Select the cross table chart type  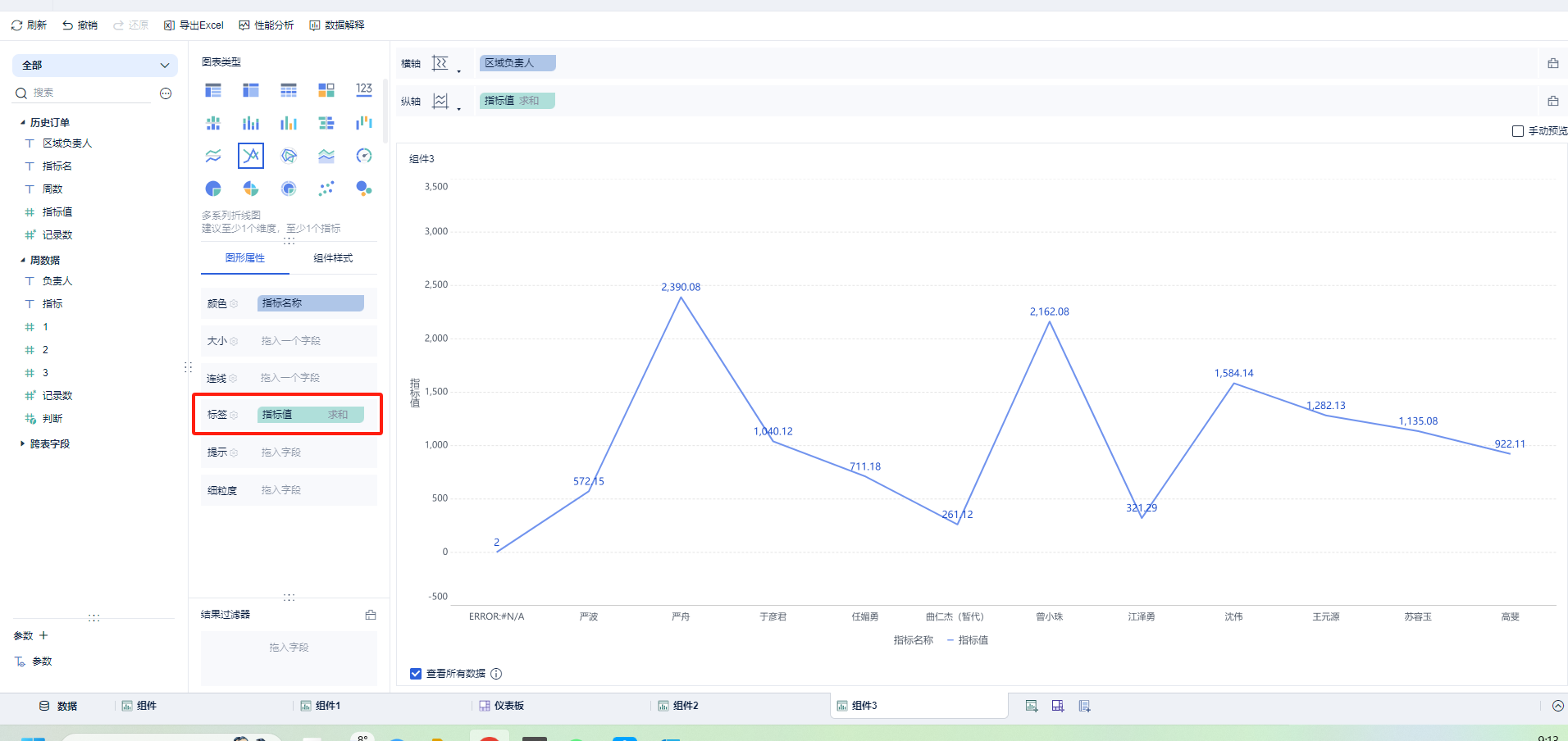[251, 90]
